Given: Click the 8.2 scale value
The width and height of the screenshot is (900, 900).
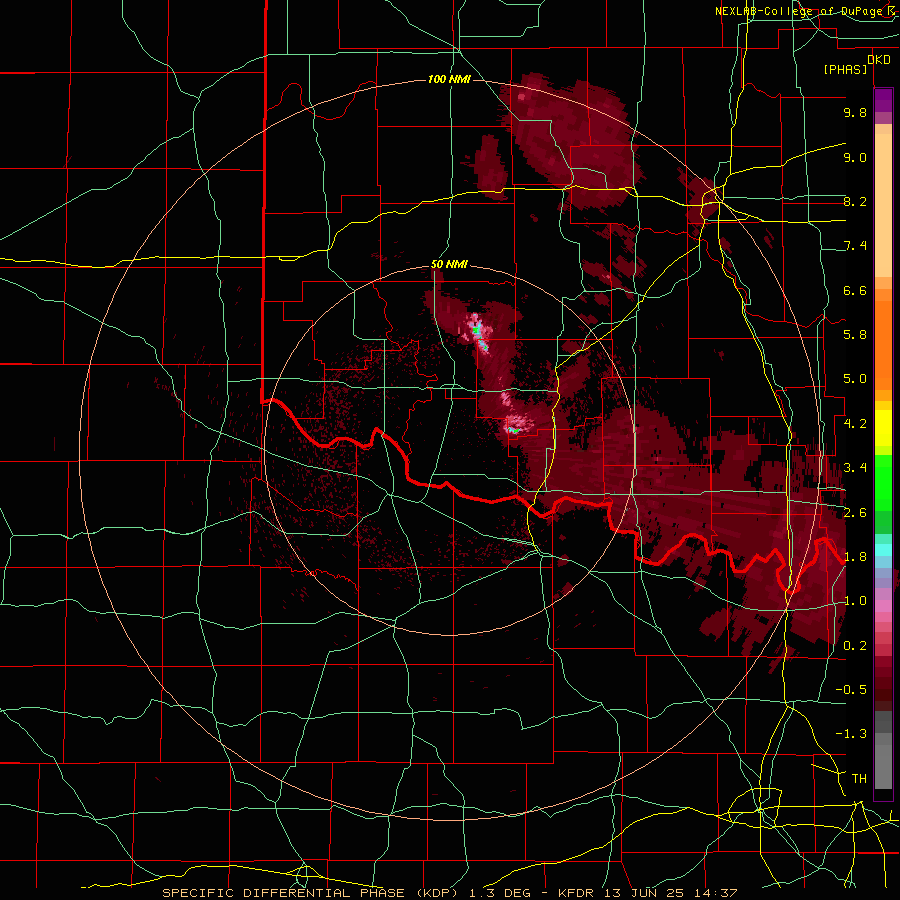Looking at the screenshot, I should [x=855, y=201].
